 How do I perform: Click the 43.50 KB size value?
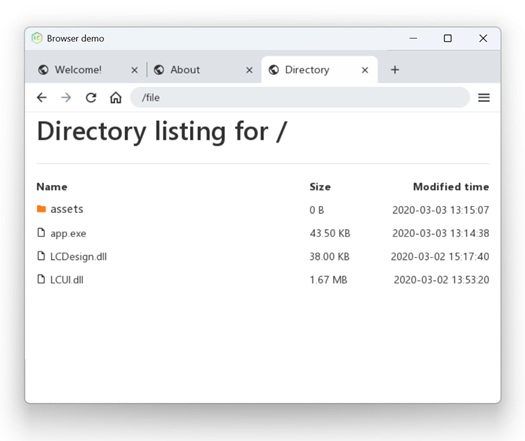pyautogui.click(x=330, y=233)
